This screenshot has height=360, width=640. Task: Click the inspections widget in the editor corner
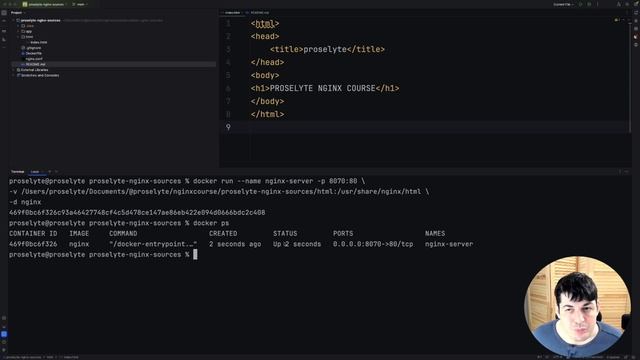point(617,20)
